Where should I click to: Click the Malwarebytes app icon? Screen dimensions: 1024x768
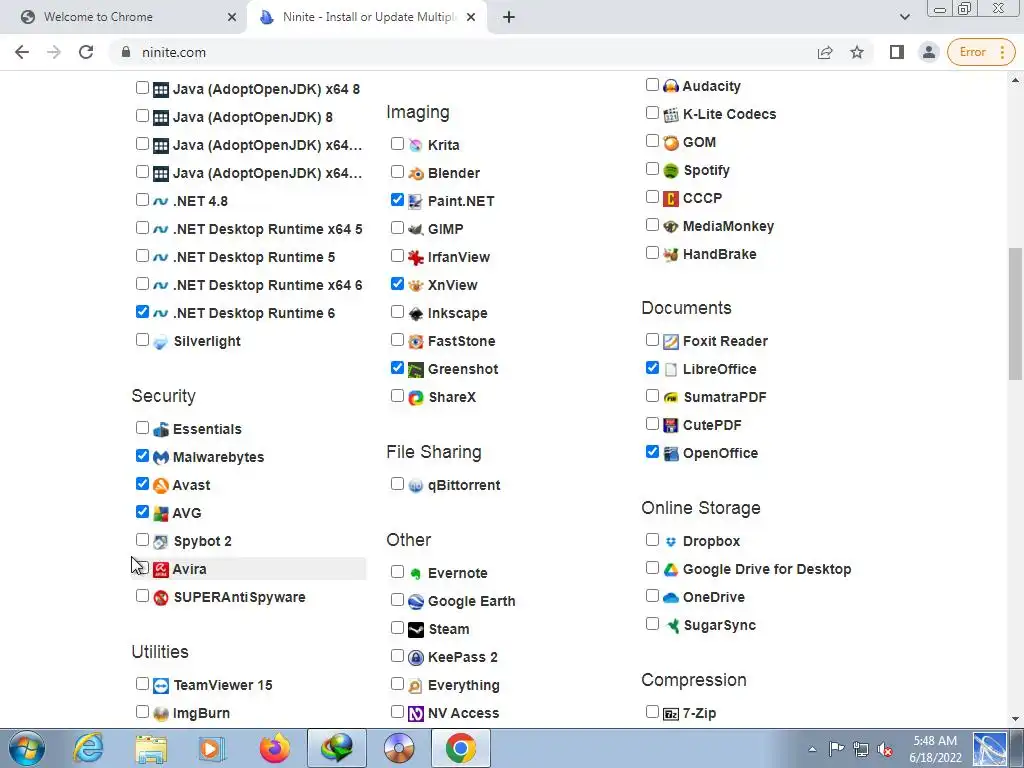point(161,457)
